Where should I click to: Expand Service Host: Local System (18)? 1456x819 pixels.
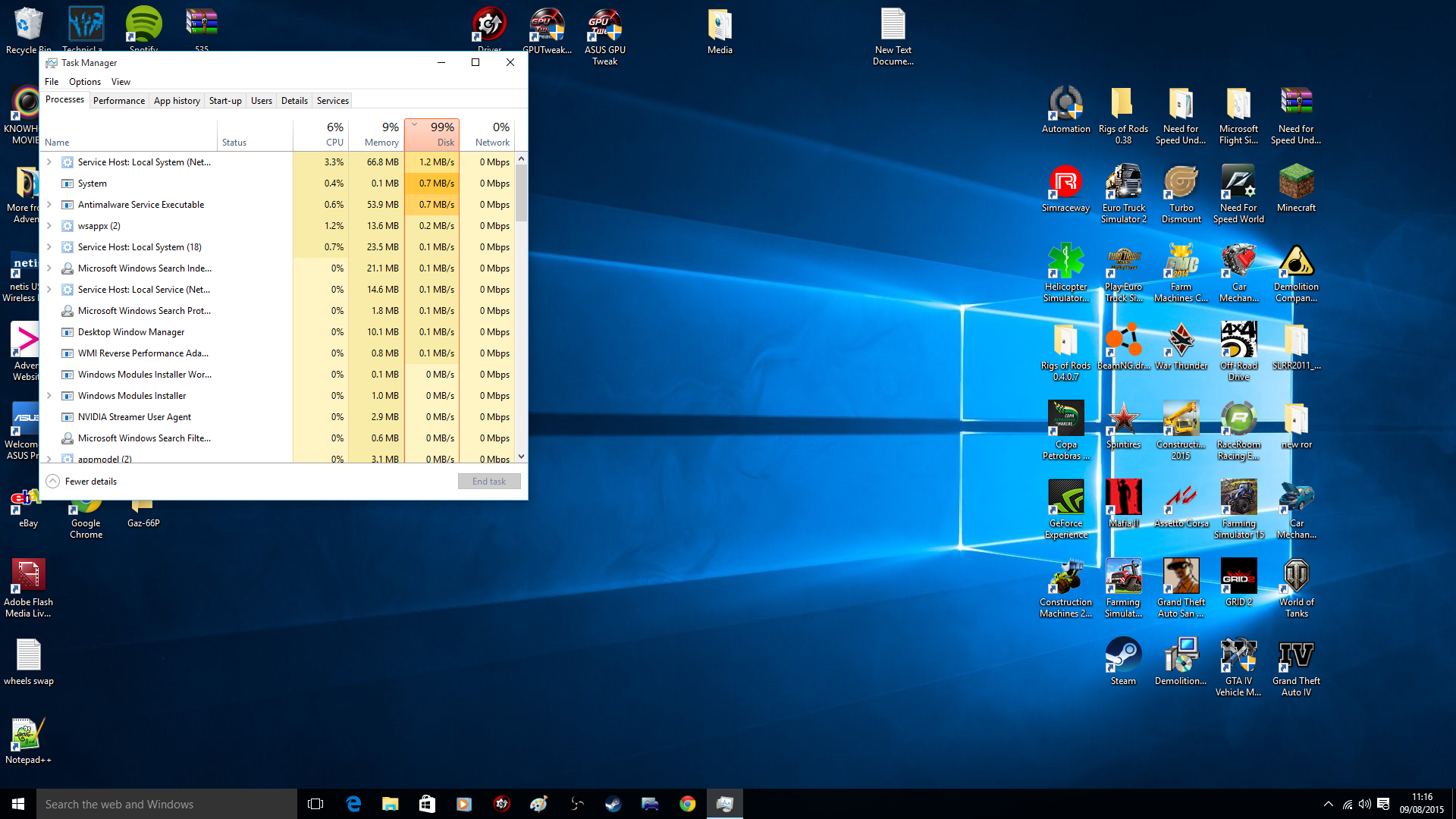(49, 247)
